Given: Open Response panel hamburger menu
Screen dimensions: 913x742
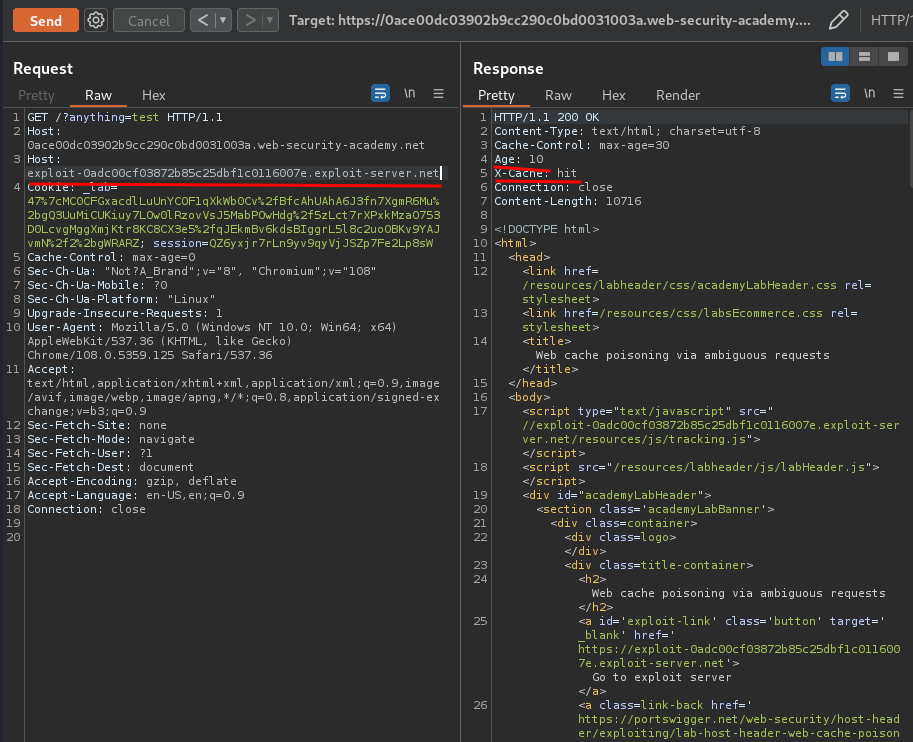Looking at the screenshot, I should coord(898,93).
